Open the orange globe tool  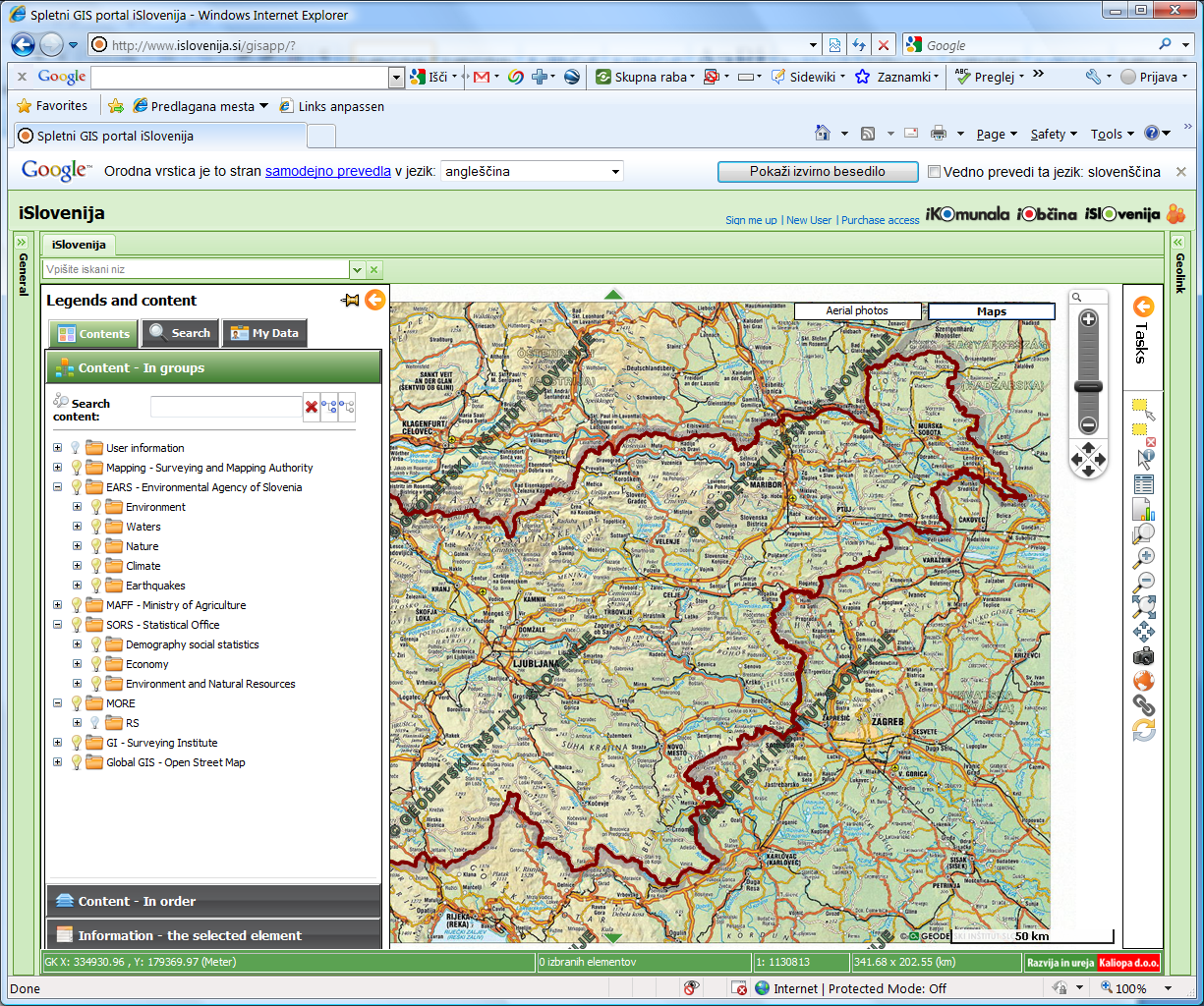point(1143,681)
